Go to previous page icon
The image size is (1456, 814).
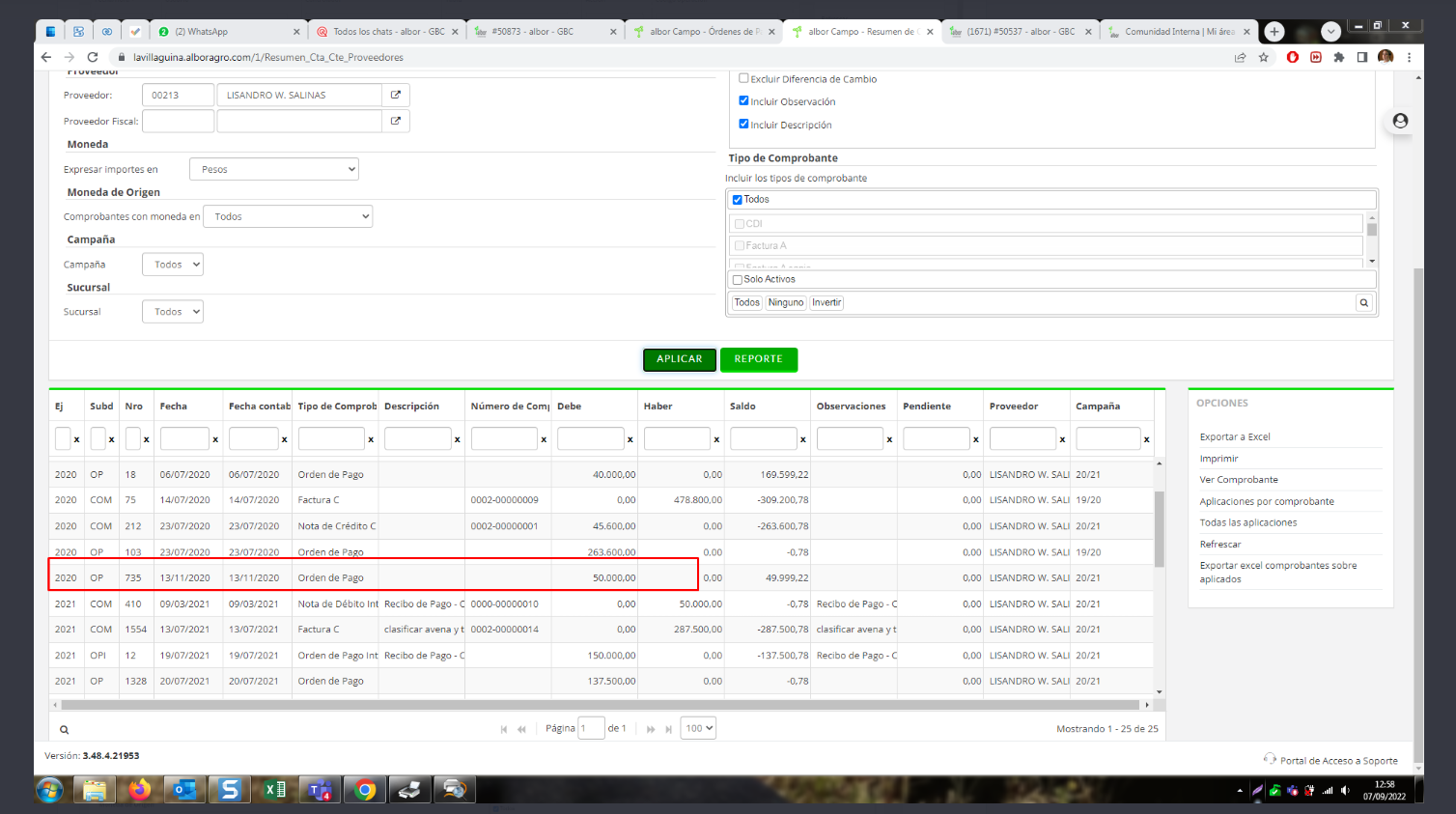[x=521, y=729]
